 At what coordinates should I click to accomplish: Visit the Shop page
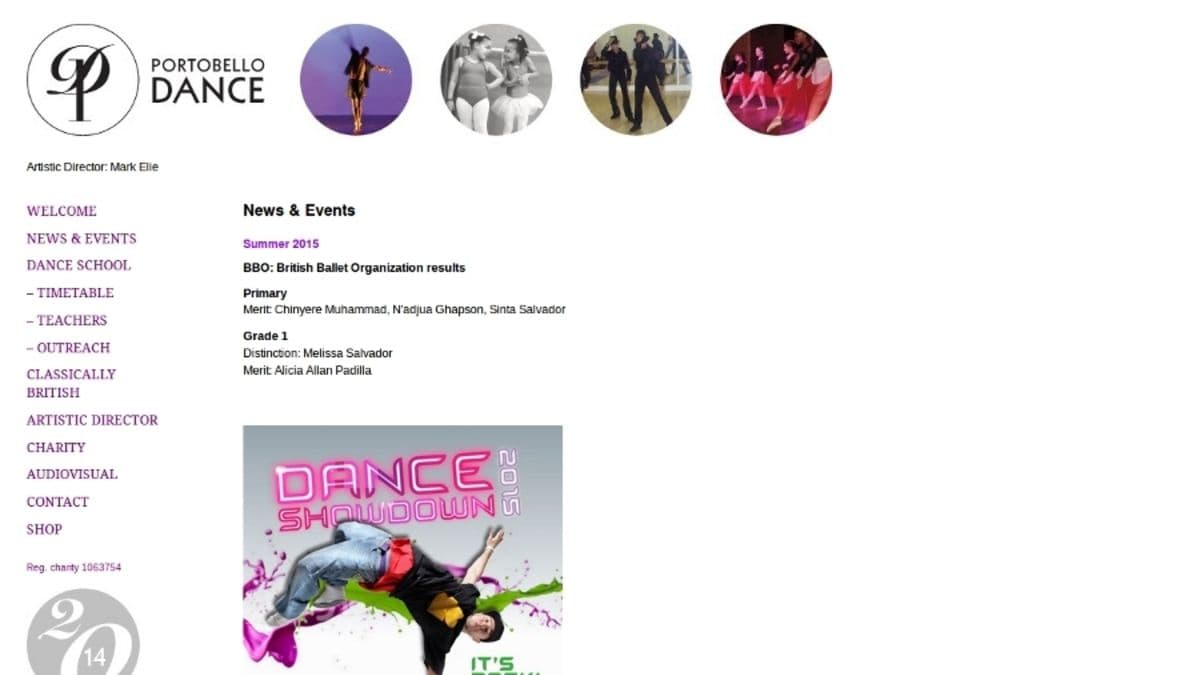(44, 529)
